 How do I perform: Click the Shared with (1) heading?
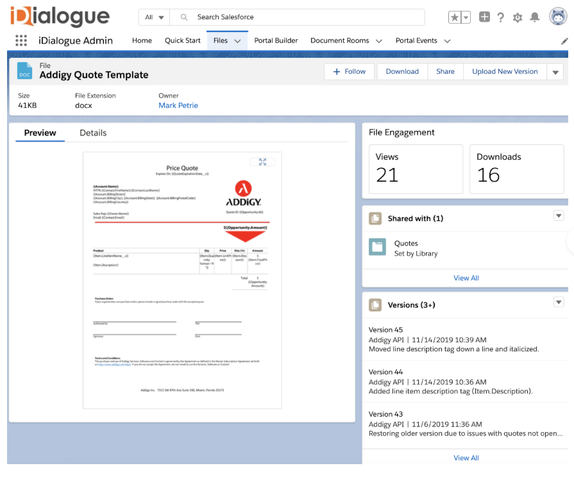pyautogui.click(x=415, y=219)
